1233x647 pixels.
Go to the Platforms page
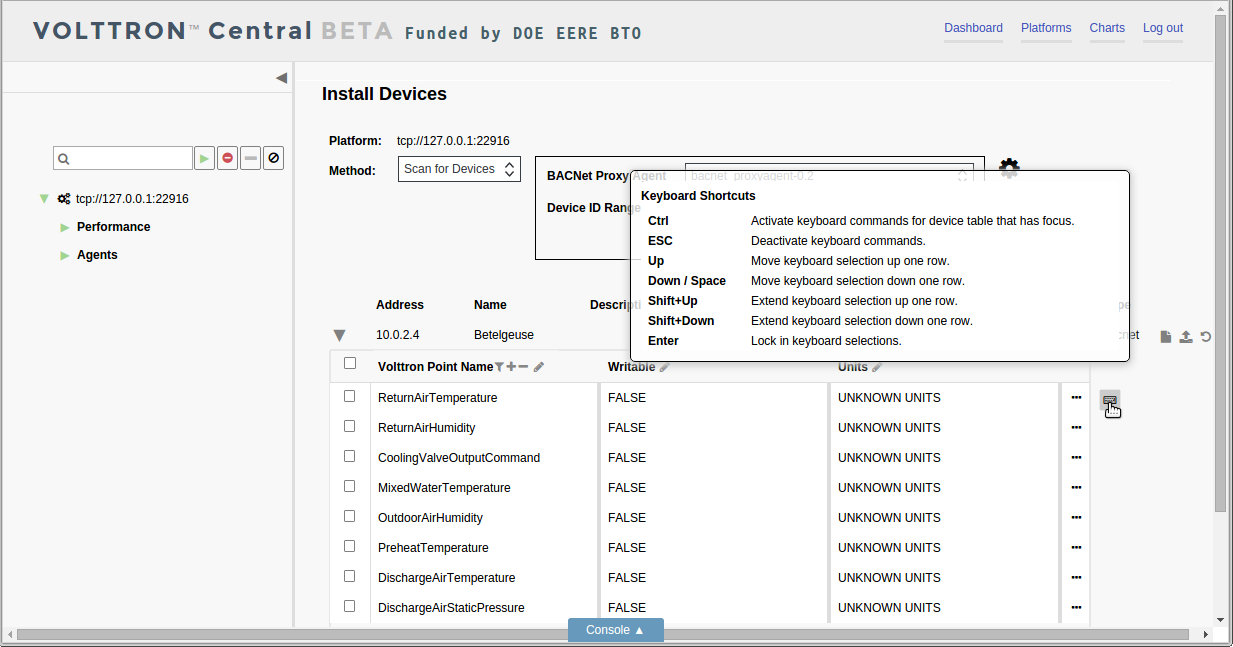[1046, 28]
